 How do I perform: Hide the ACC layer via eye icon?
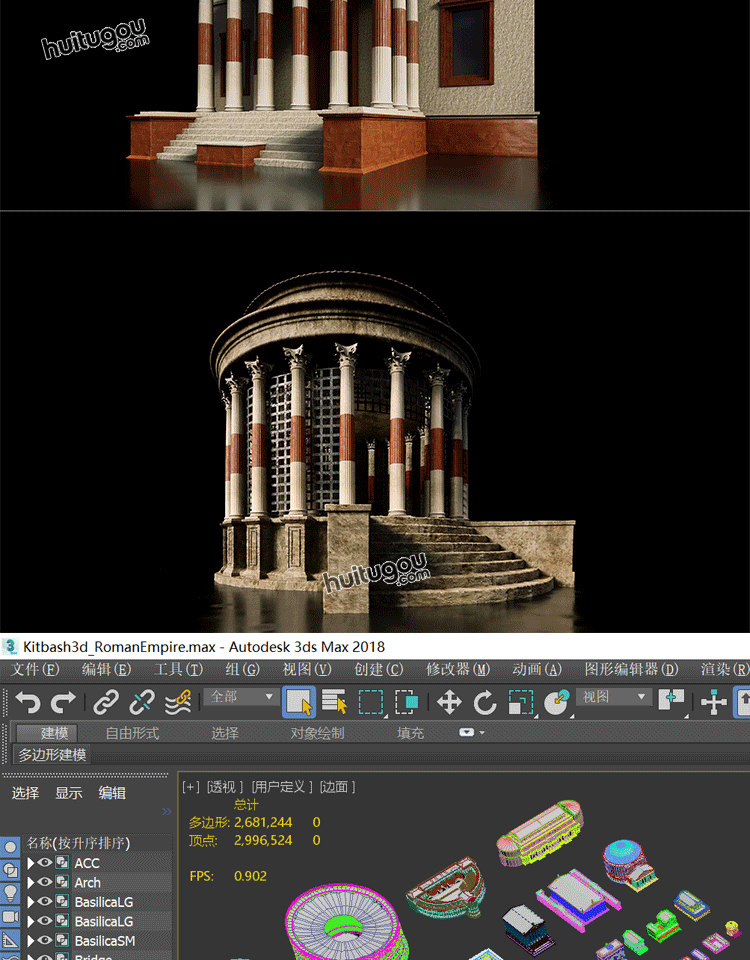tap(45, 863)
